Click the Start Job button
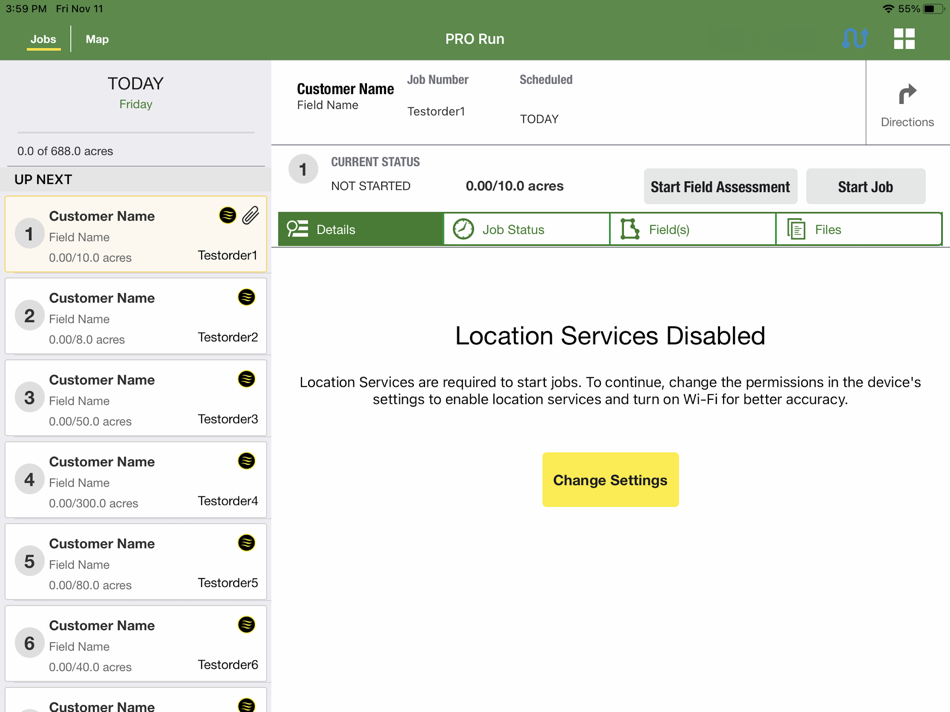This screenshot has width=950, height=712. click(x=865, y=187)
